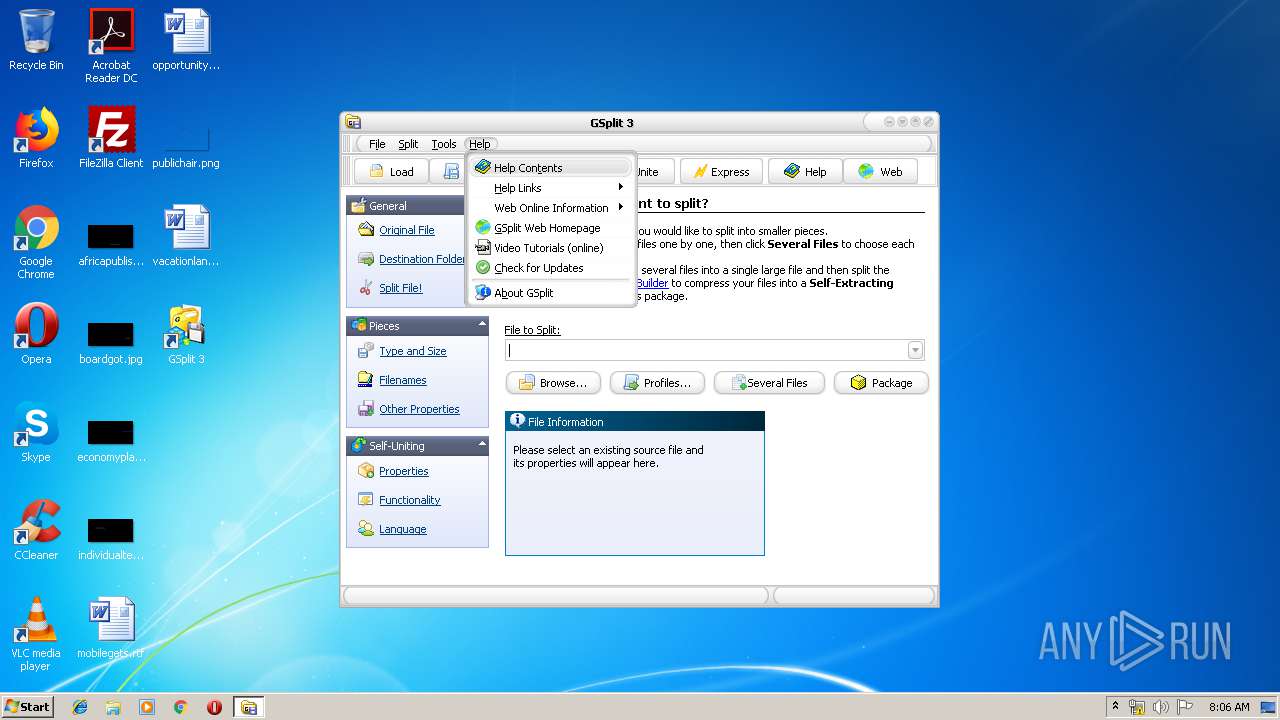The image size is (1280, 720).
Task: Open the Tools menu
Action: [444, 144]
